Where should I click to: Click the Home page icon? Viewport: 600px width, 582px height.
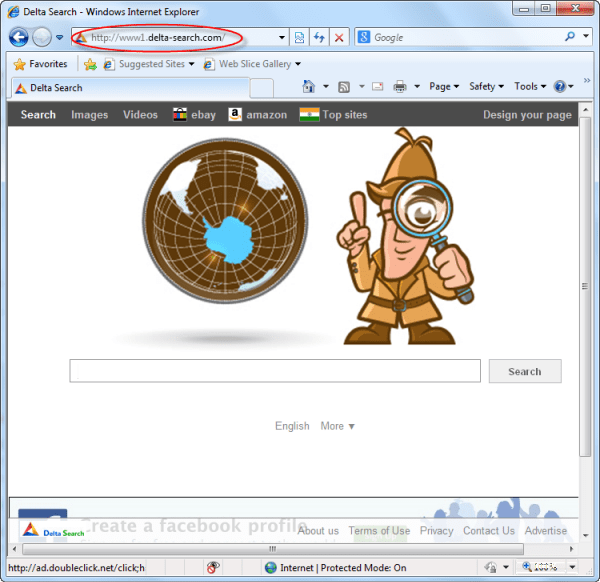click(x=308, y=86)
